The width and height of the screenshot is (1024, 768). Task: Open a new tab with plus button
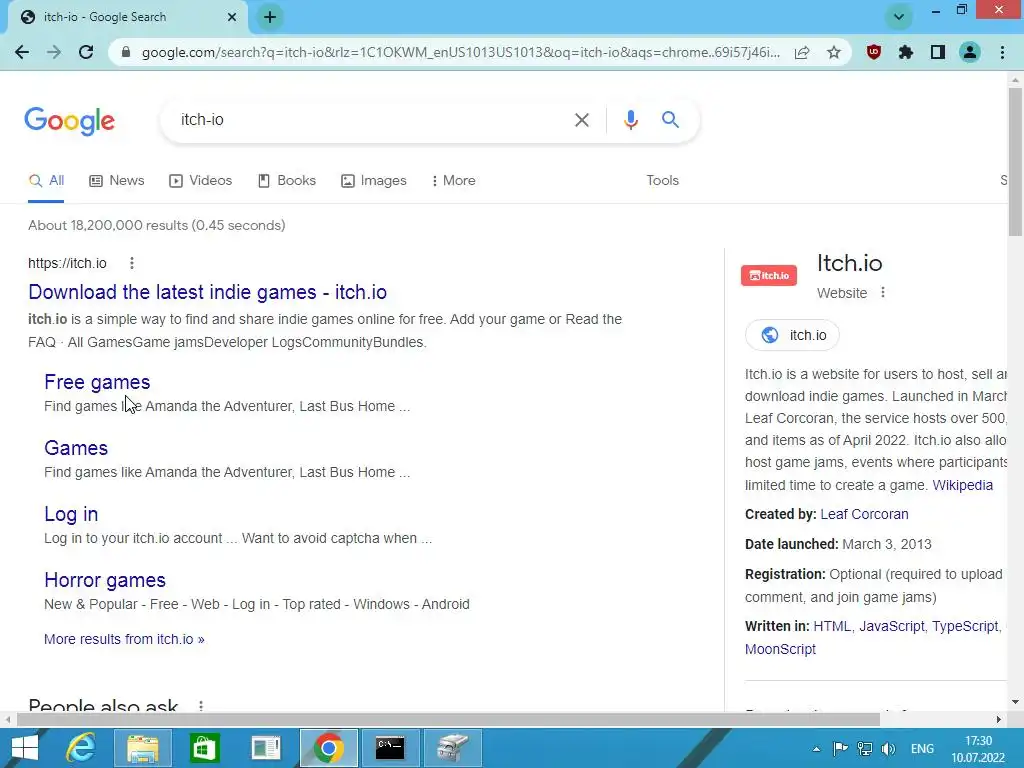(x=270, y=17)
